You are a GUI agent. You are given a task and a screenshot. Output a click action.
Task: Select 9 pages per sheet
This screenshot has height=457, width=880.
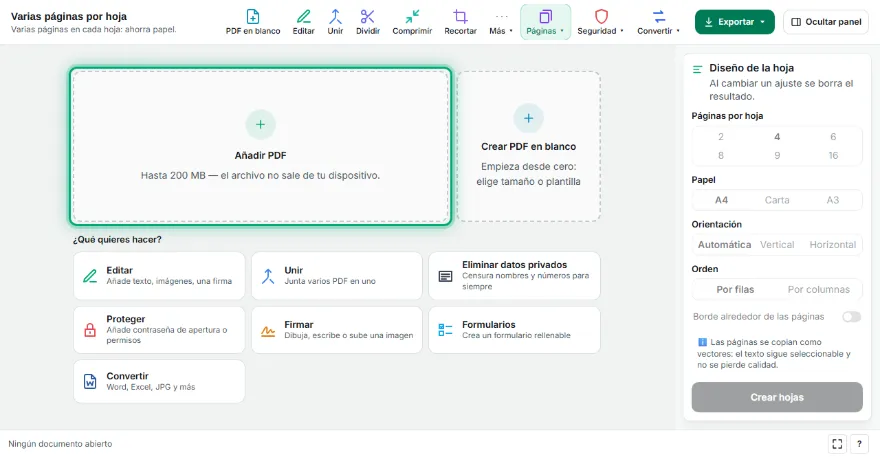[777, 156]
